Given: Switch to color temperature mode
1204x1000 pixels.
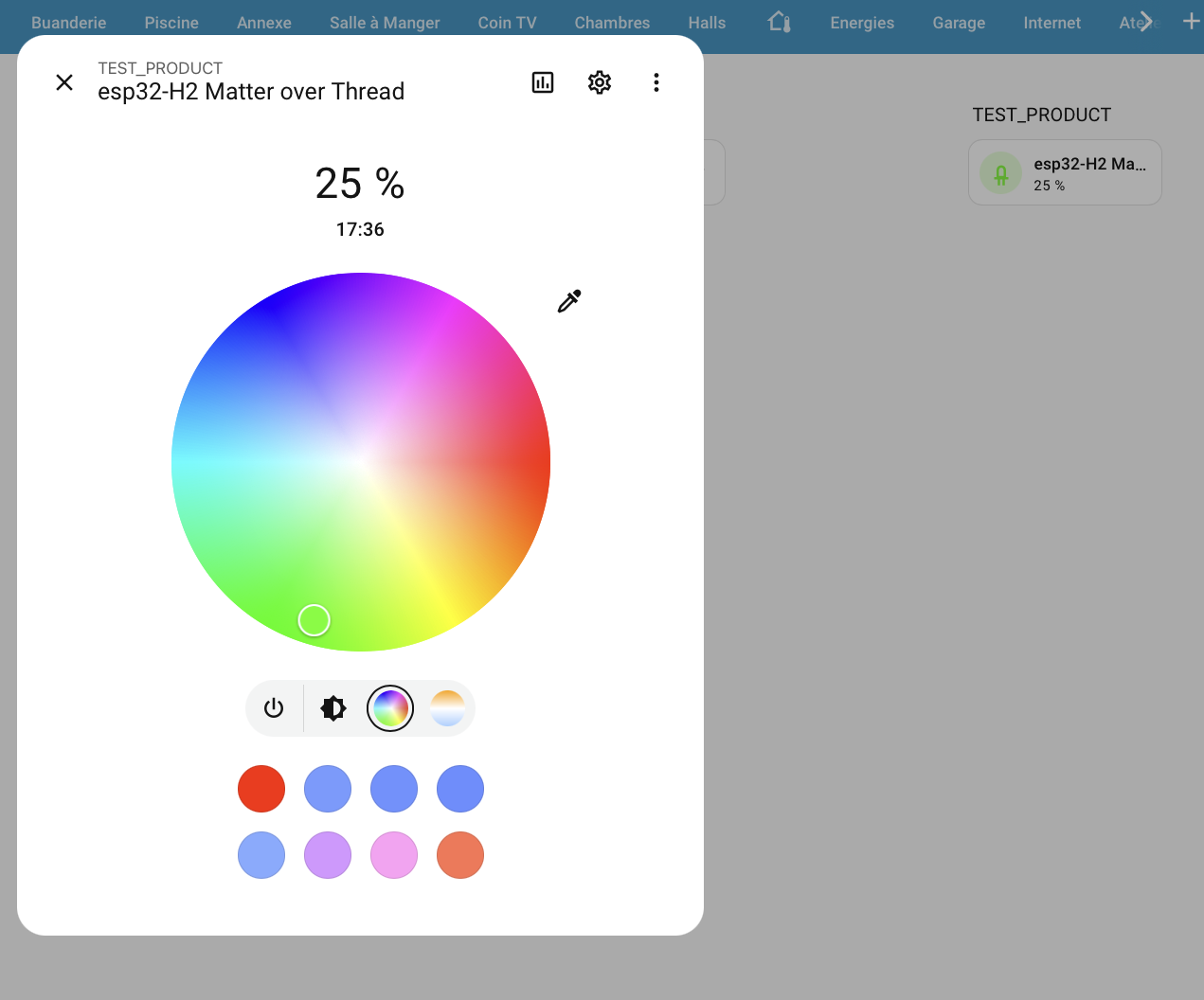Looking at the screenshot, I should [446, 707].
